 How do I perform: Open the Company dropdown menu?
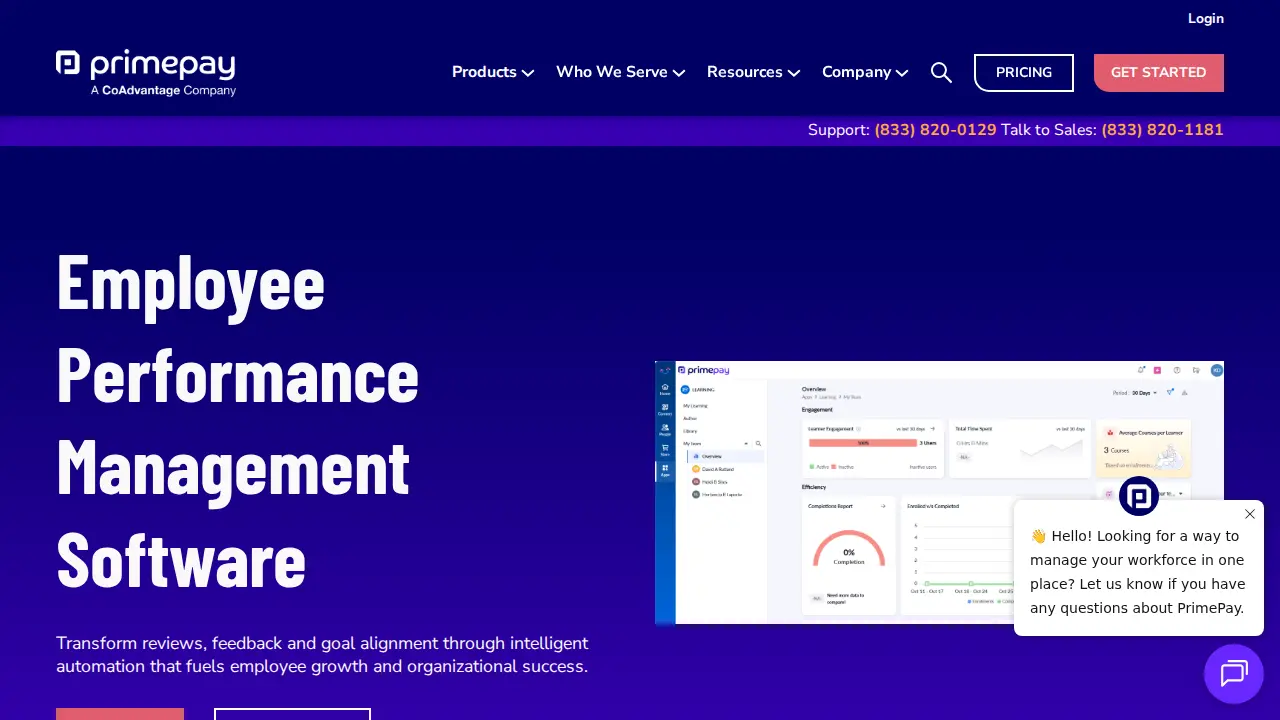coord(865,72)
